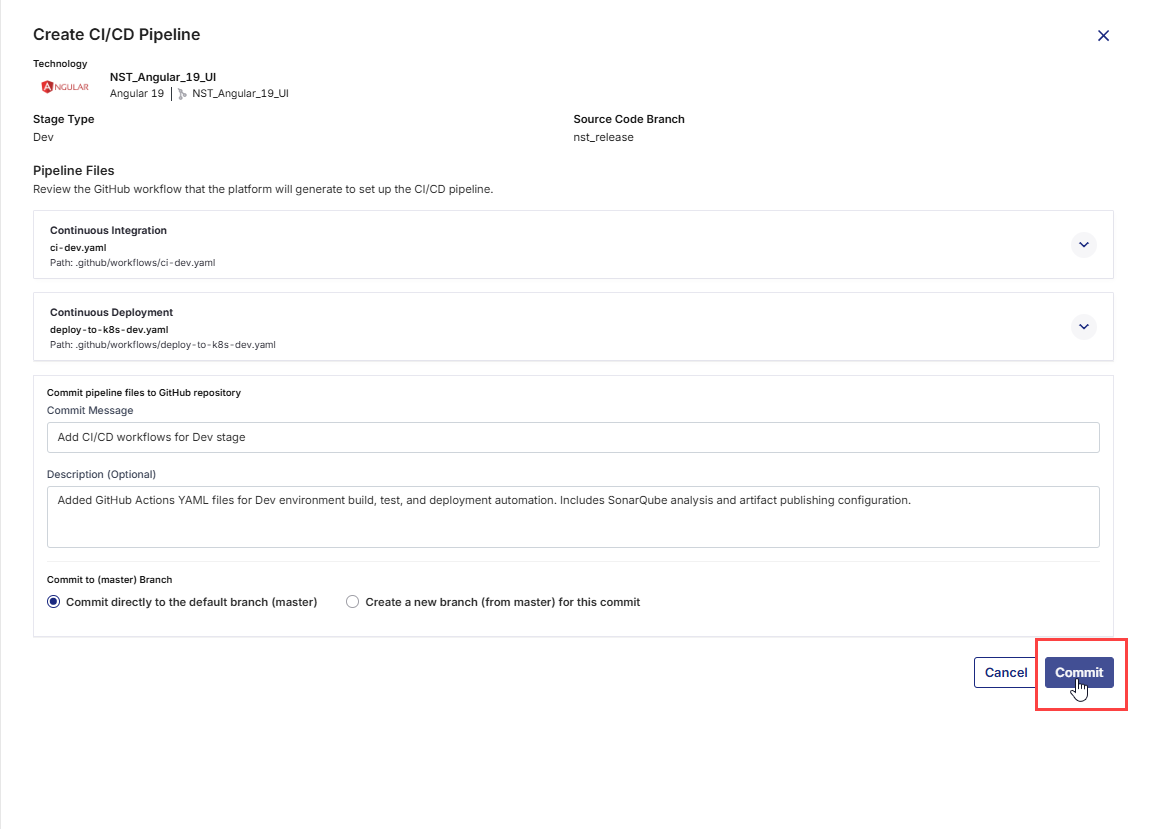
Task: Expand the Continuous Deployment file section
Action: tap(1083, 327)
